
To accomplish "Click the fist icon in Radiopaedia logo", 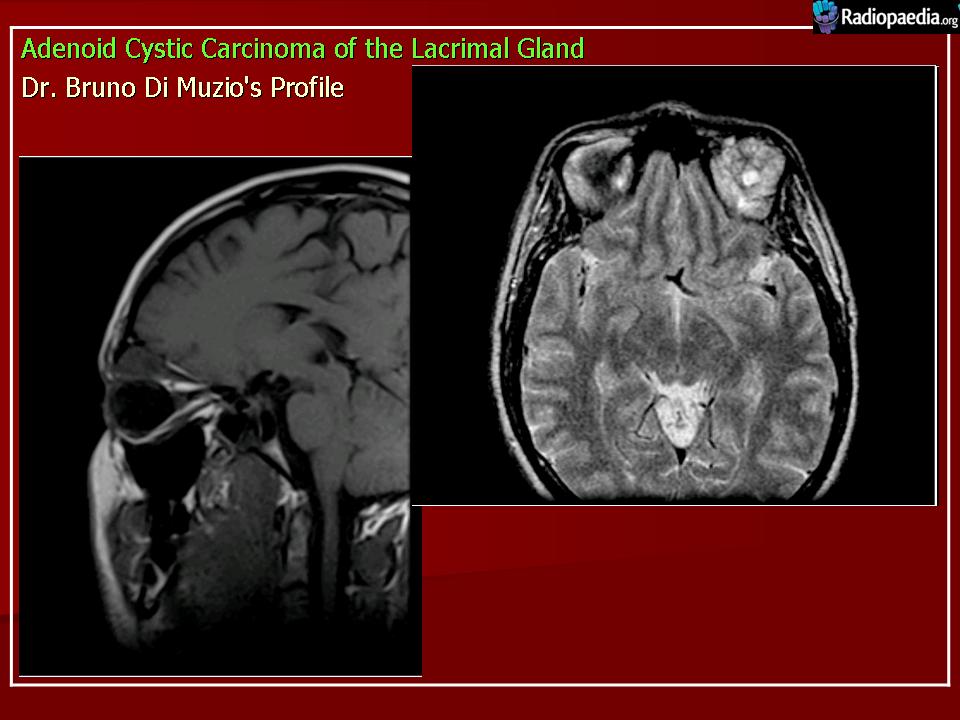I will tap(826, 15).
